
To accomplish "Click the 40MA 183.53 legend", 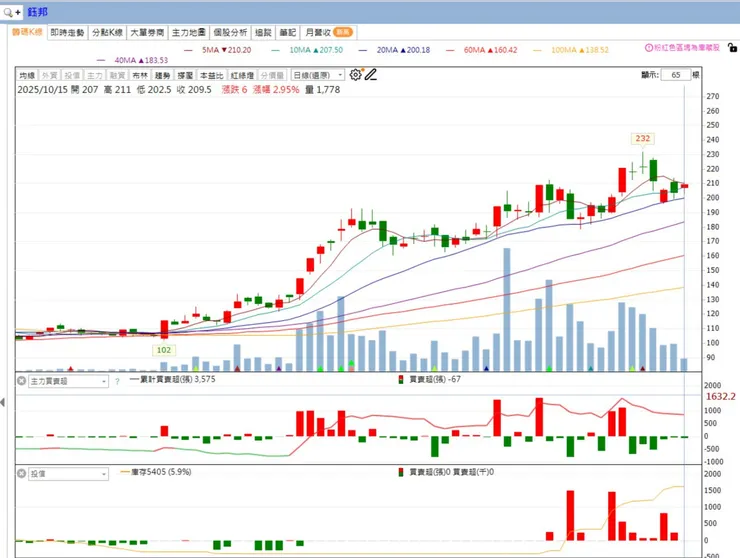I will (x=132, y=60).
